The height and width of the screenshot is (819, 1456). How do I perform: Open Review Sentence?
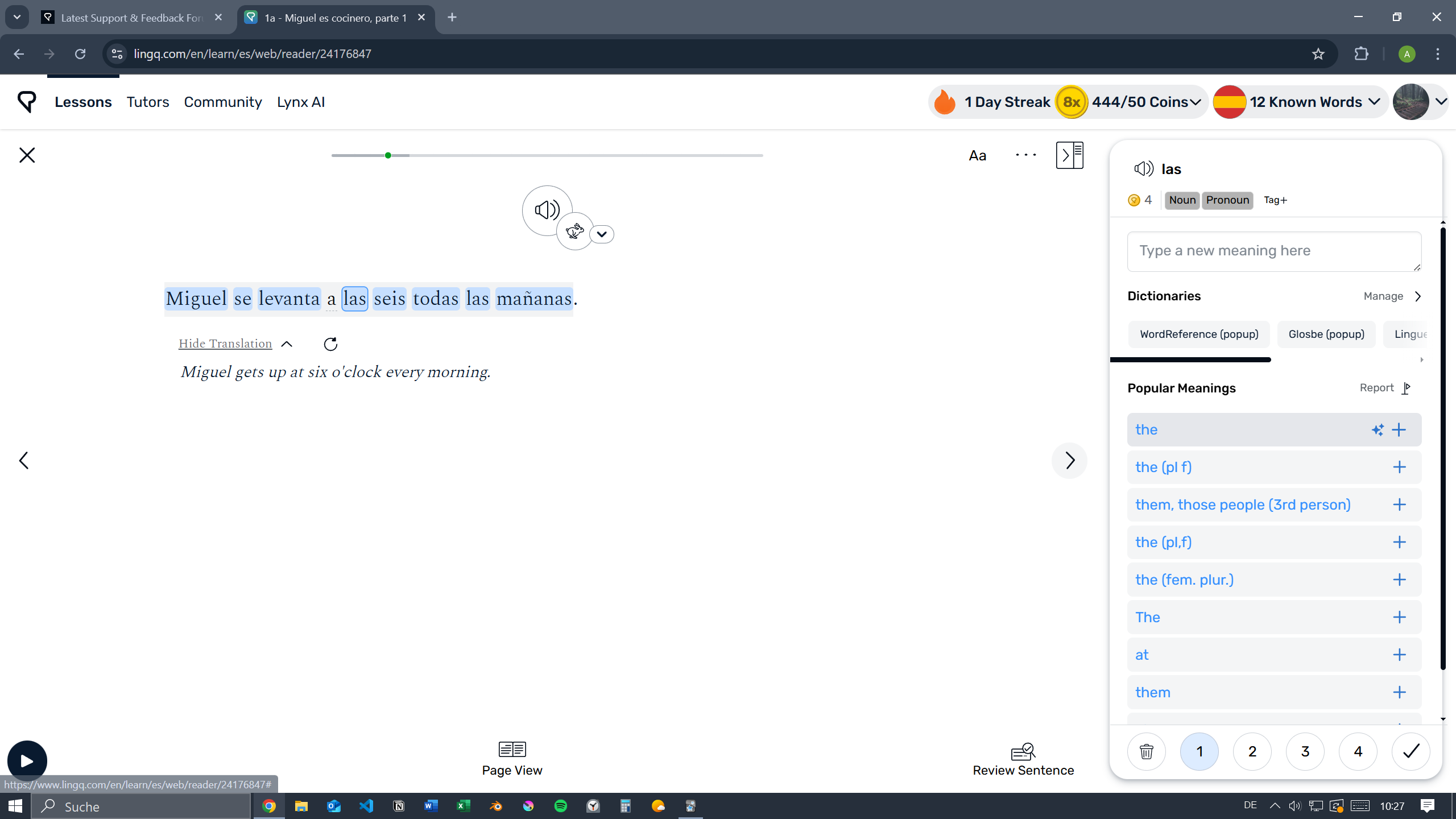(1023, 759)
